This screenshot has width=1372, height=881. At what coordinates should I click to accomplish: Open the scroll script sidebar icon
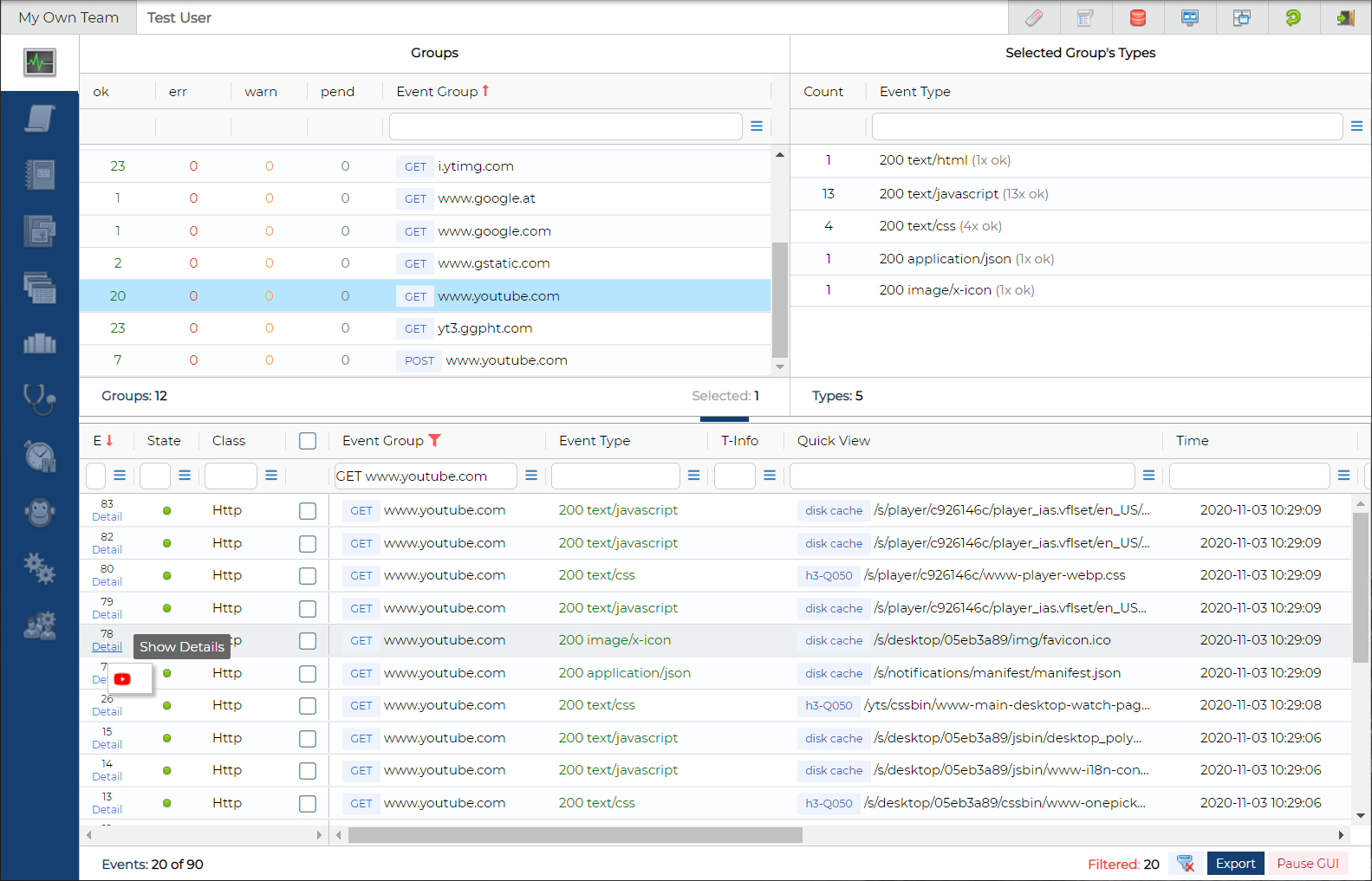tap(40, 119)
